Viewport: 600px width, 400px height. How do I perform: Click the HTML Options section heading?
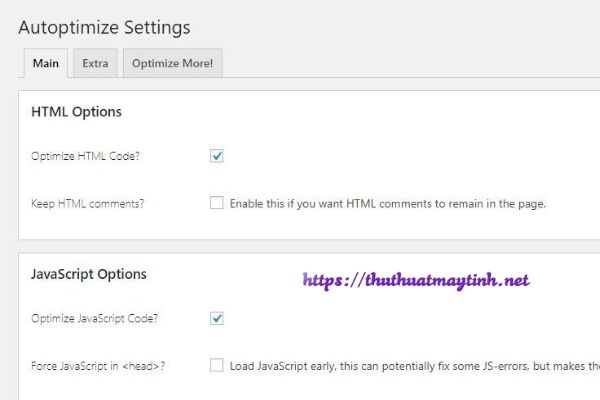click(x=77, y=111)
